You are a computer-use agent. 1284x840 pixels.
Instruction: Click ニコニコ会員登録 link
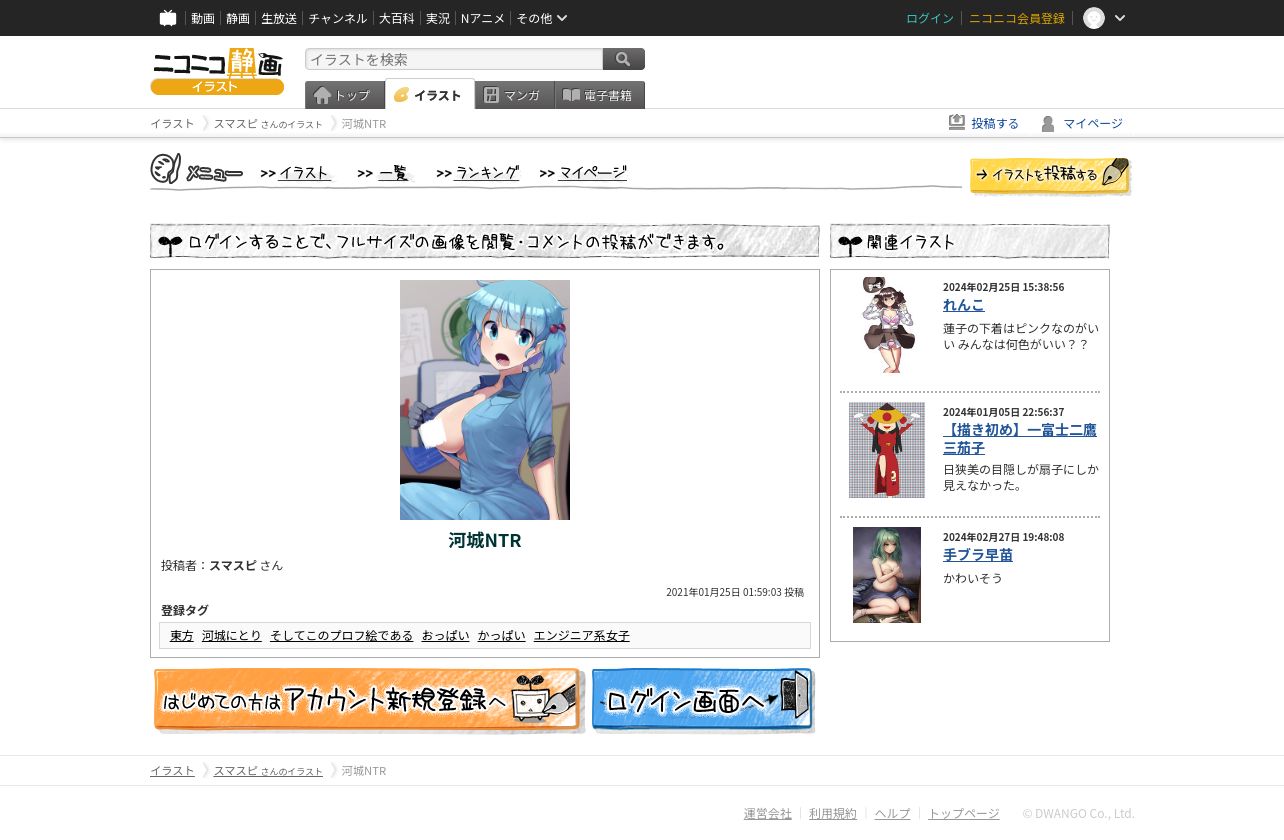coord(1017,18)
